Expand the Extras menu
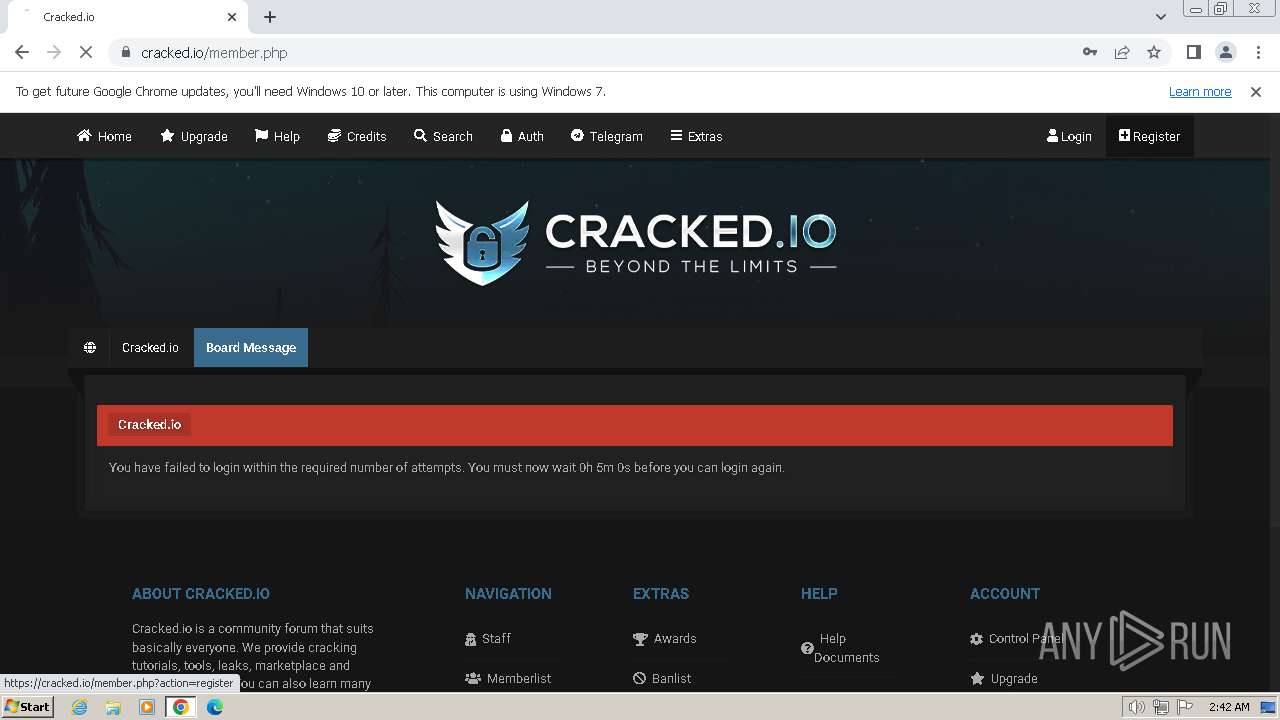 pyautogui.click(x=696, y=136)
